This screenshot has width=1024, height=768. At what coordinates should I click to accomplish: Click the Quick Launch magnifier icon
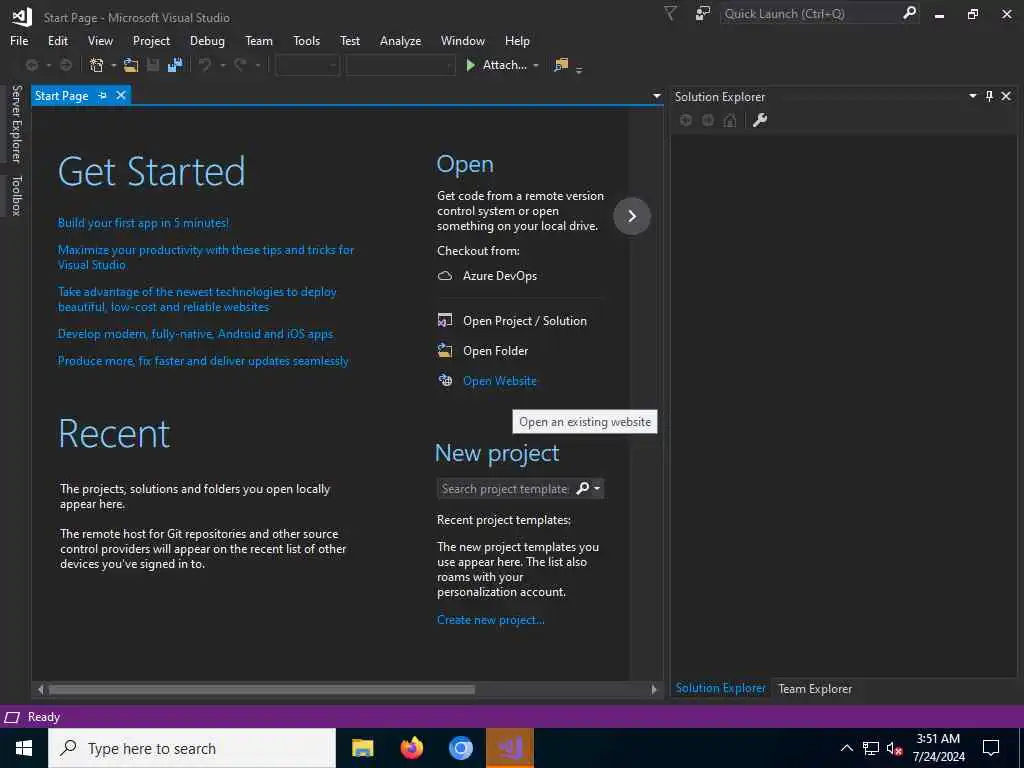point(909,13)
